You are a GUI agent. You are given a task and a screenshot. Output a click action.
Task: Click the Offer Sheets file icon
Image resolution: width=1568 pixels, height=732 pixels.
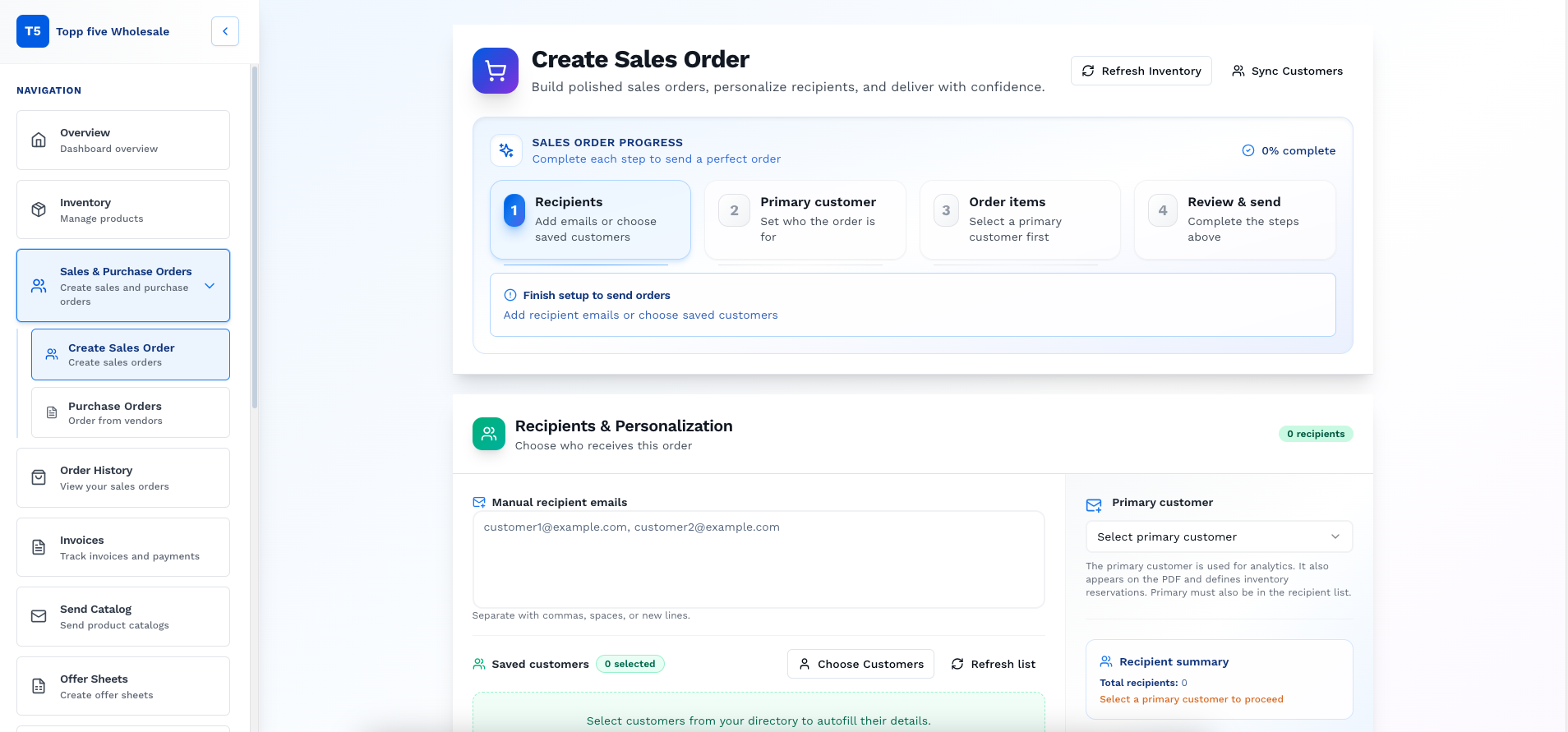click(39, 686)
